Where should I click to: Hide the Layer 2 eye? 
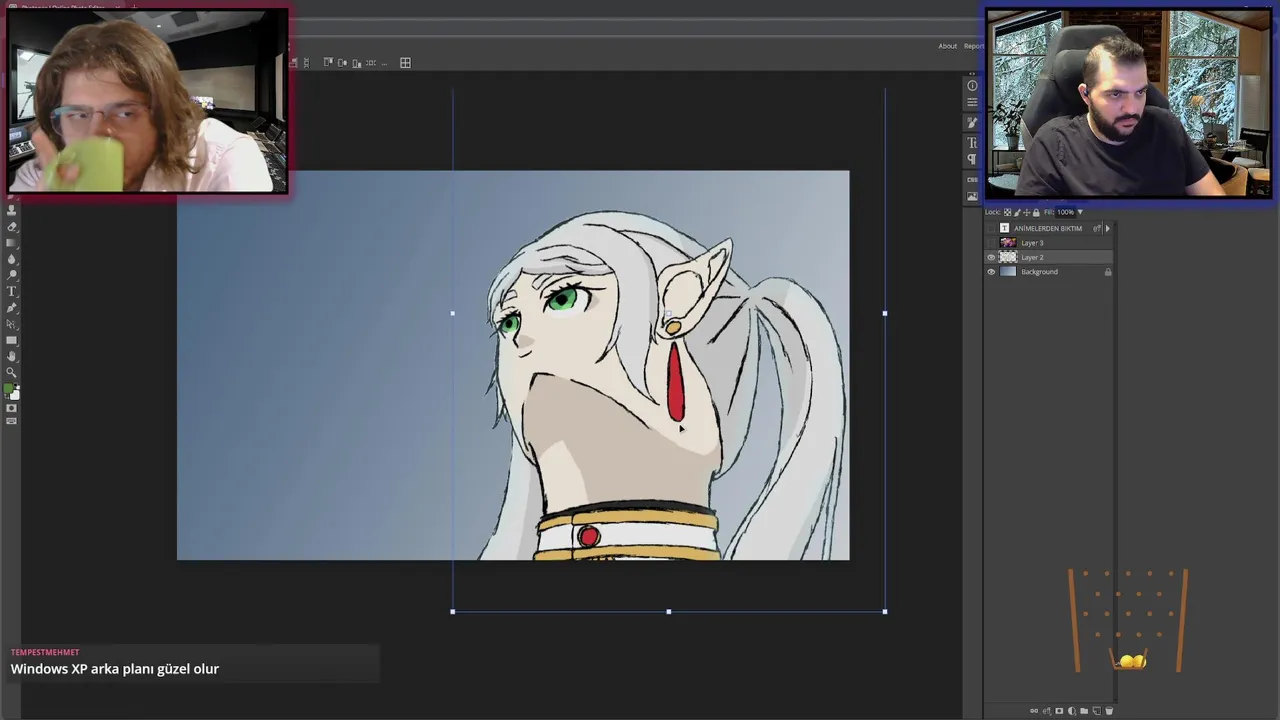991,257
